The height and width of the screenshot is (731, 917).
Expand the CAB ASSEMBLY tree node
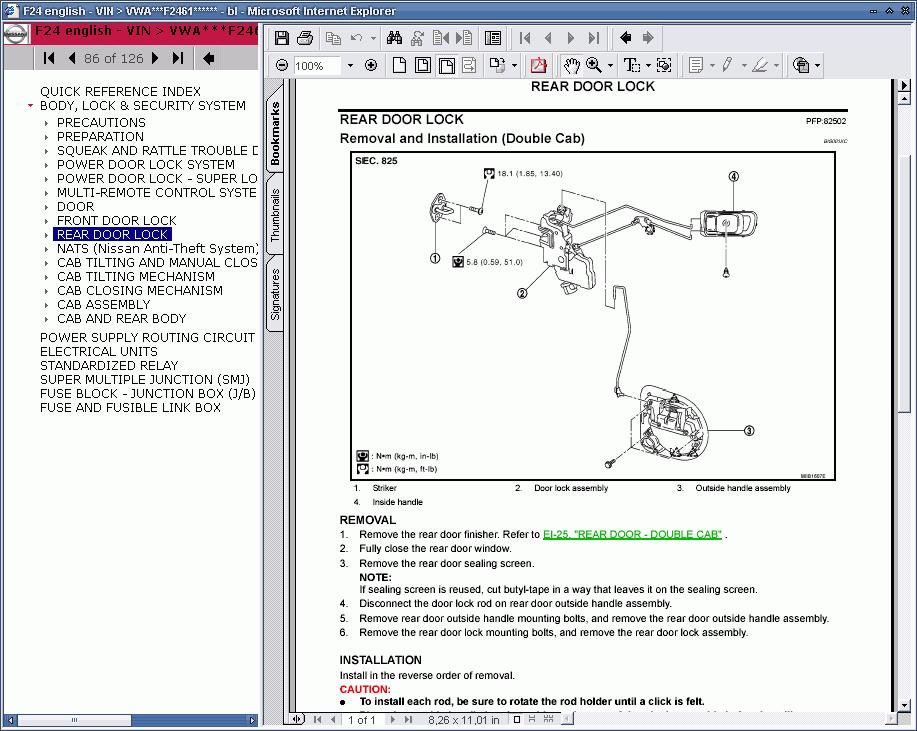click(46, 305)
